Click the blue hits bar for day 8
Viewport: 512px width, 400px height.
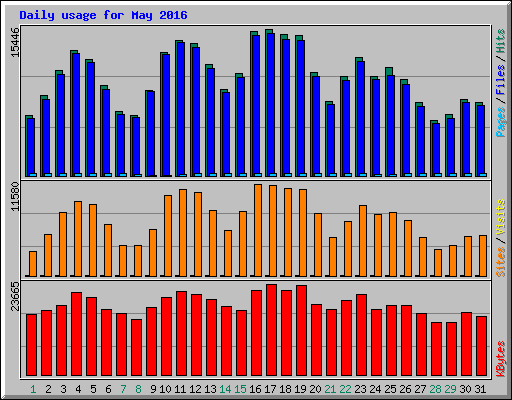[x=136, y=147]
